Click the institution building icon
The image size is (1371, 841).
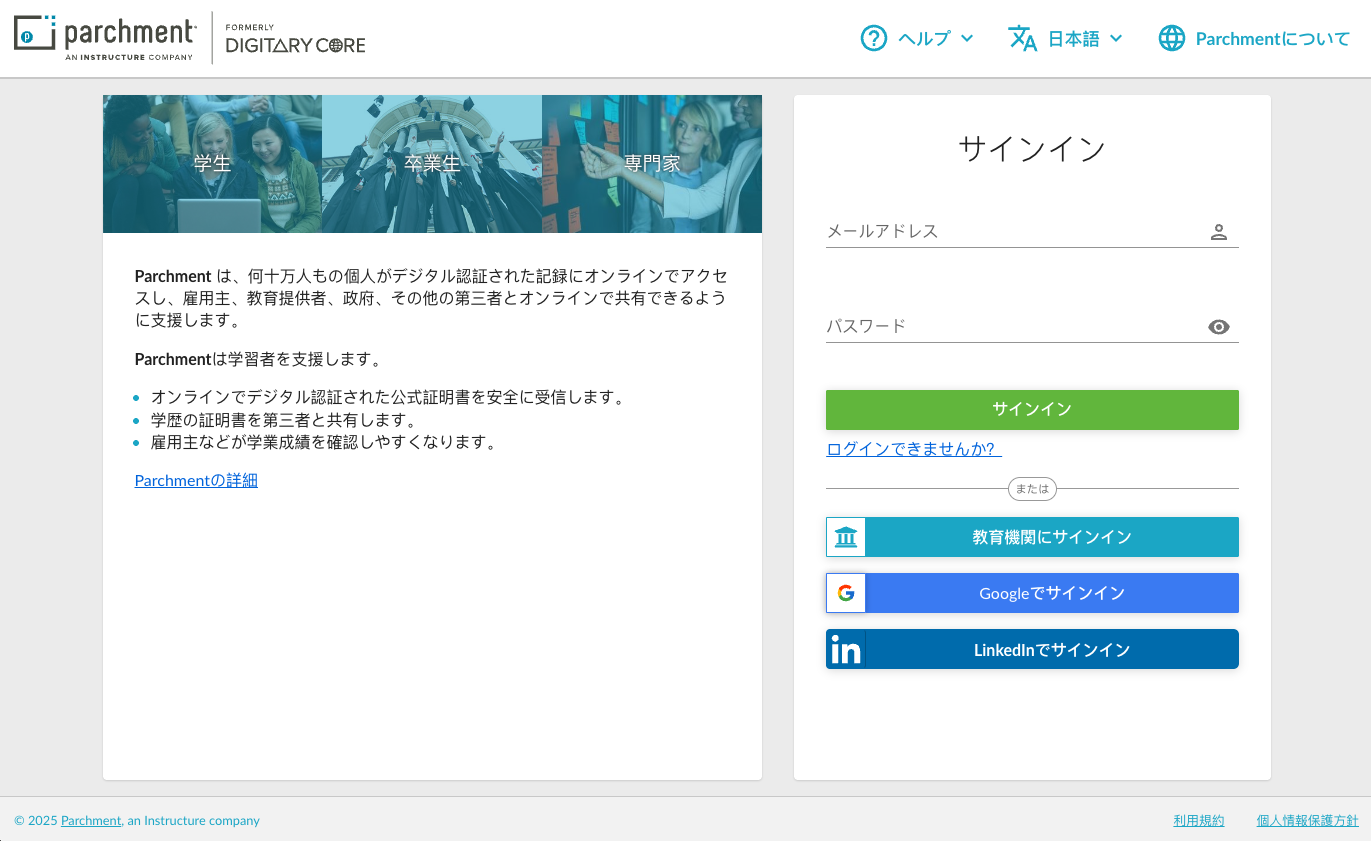click(846, 537)
